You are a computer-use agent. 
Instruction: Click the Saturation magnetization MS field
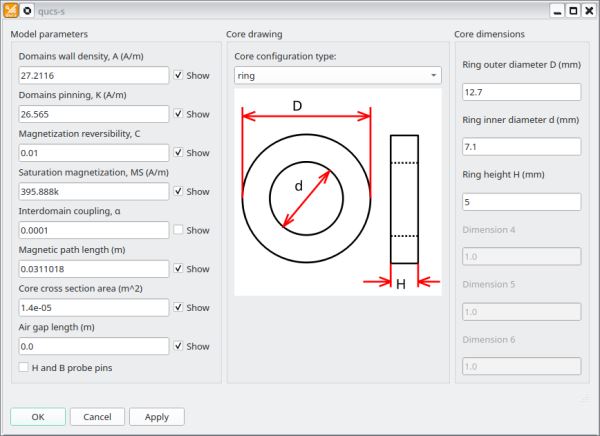94,191
